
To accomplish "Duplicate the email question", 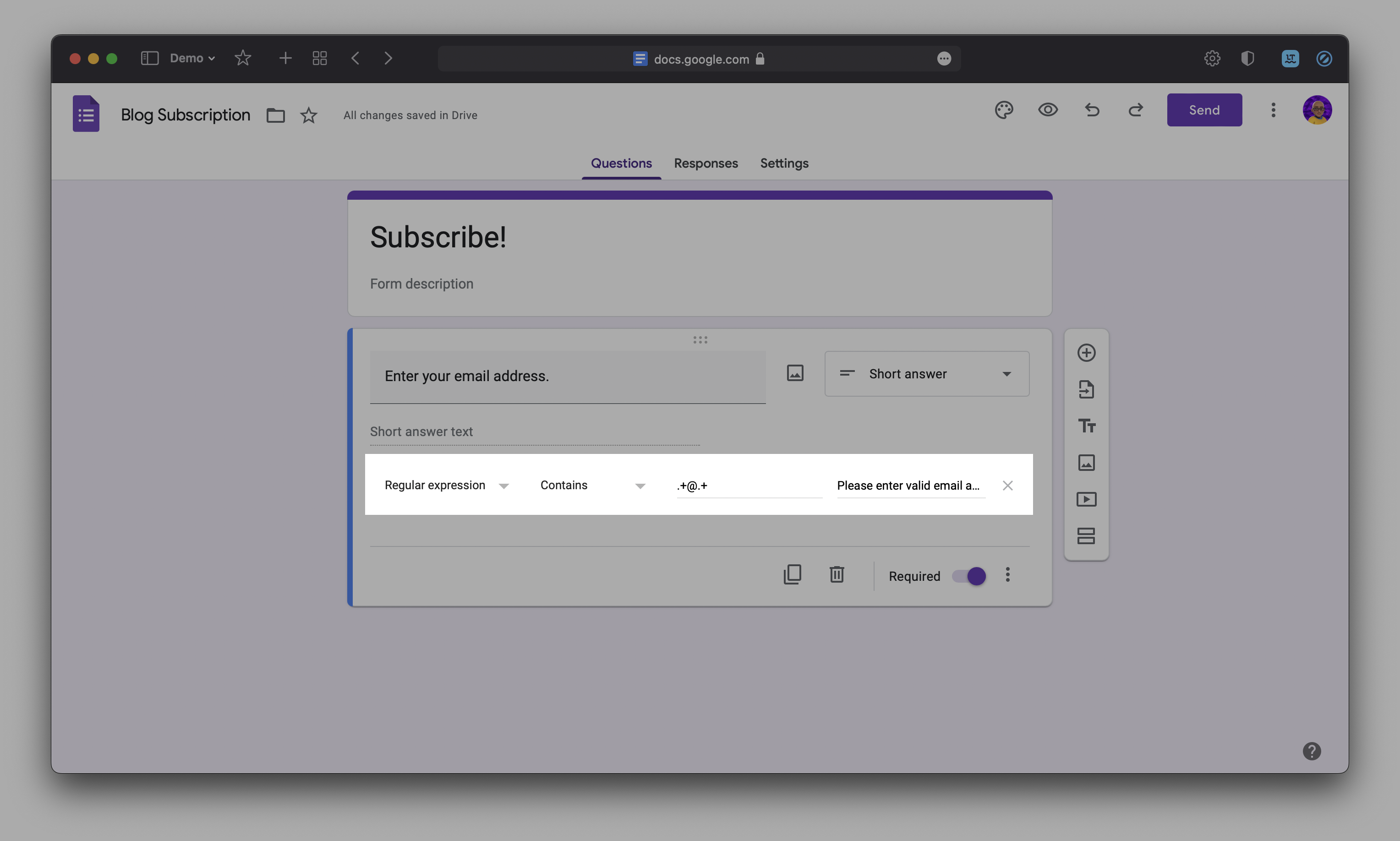I will click(x=792, y=575).
